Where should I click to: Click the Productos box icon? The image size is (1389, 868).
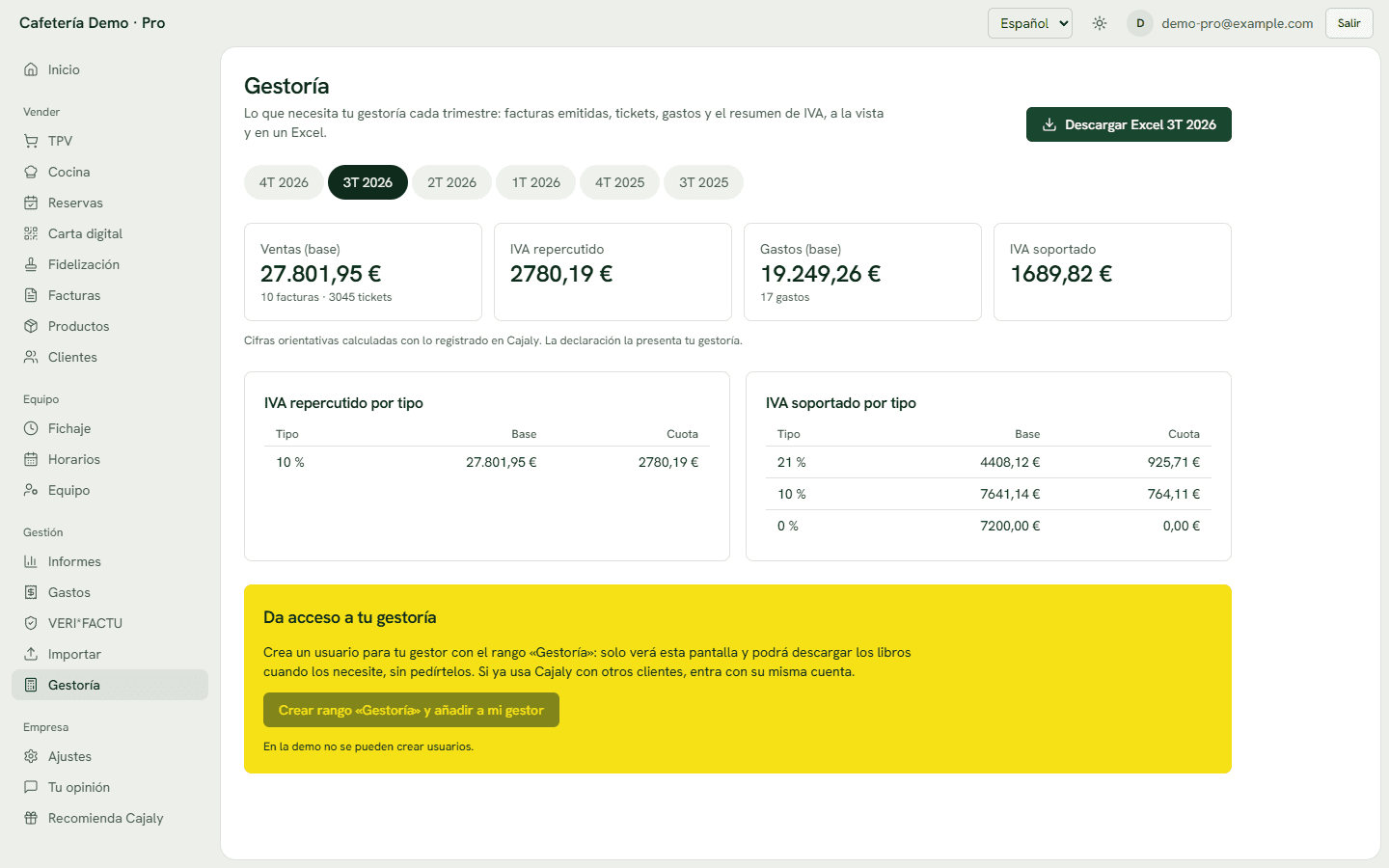click(x=31, y=326)
